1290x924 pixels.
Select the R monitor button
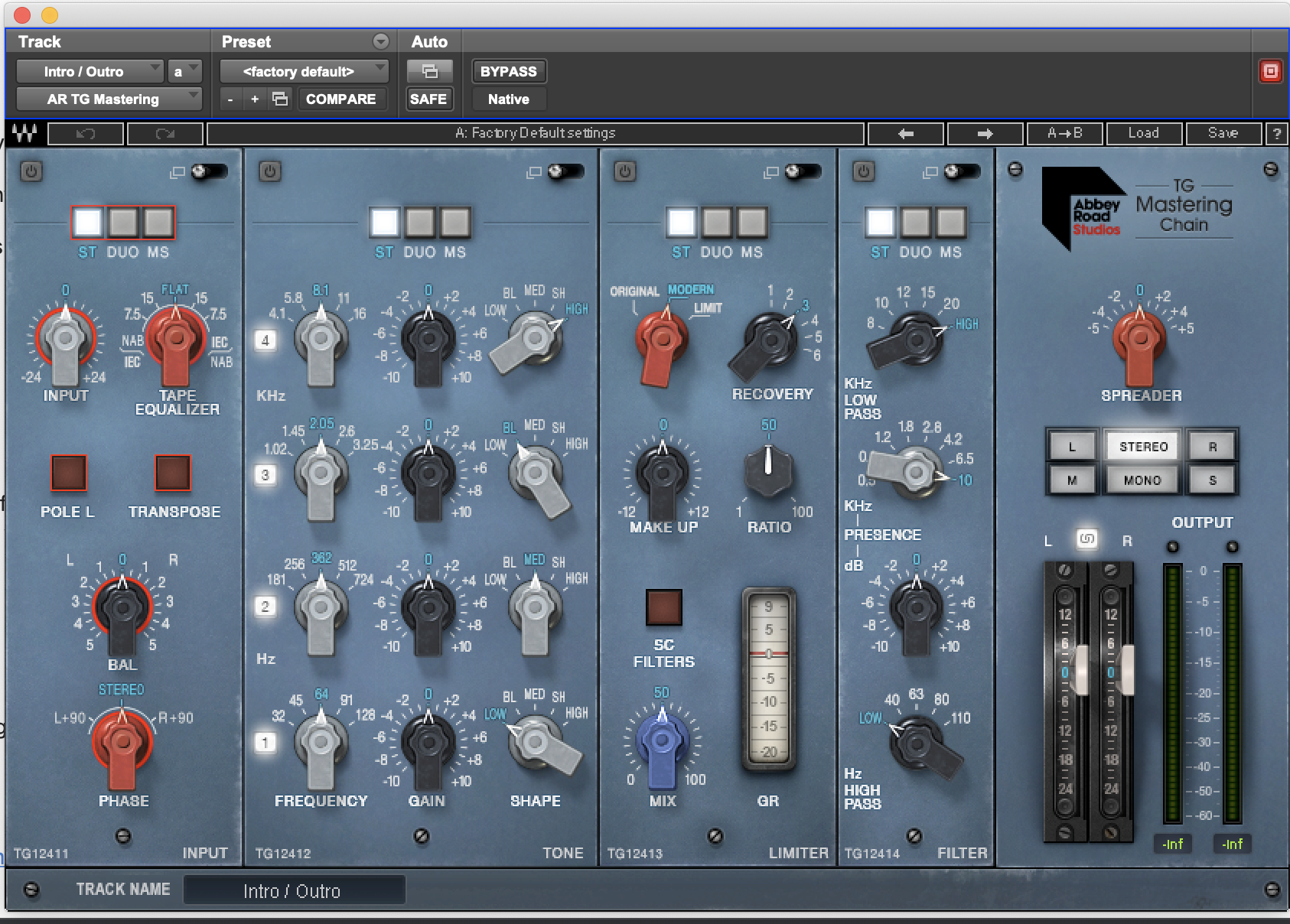[x=1213, y=446]
